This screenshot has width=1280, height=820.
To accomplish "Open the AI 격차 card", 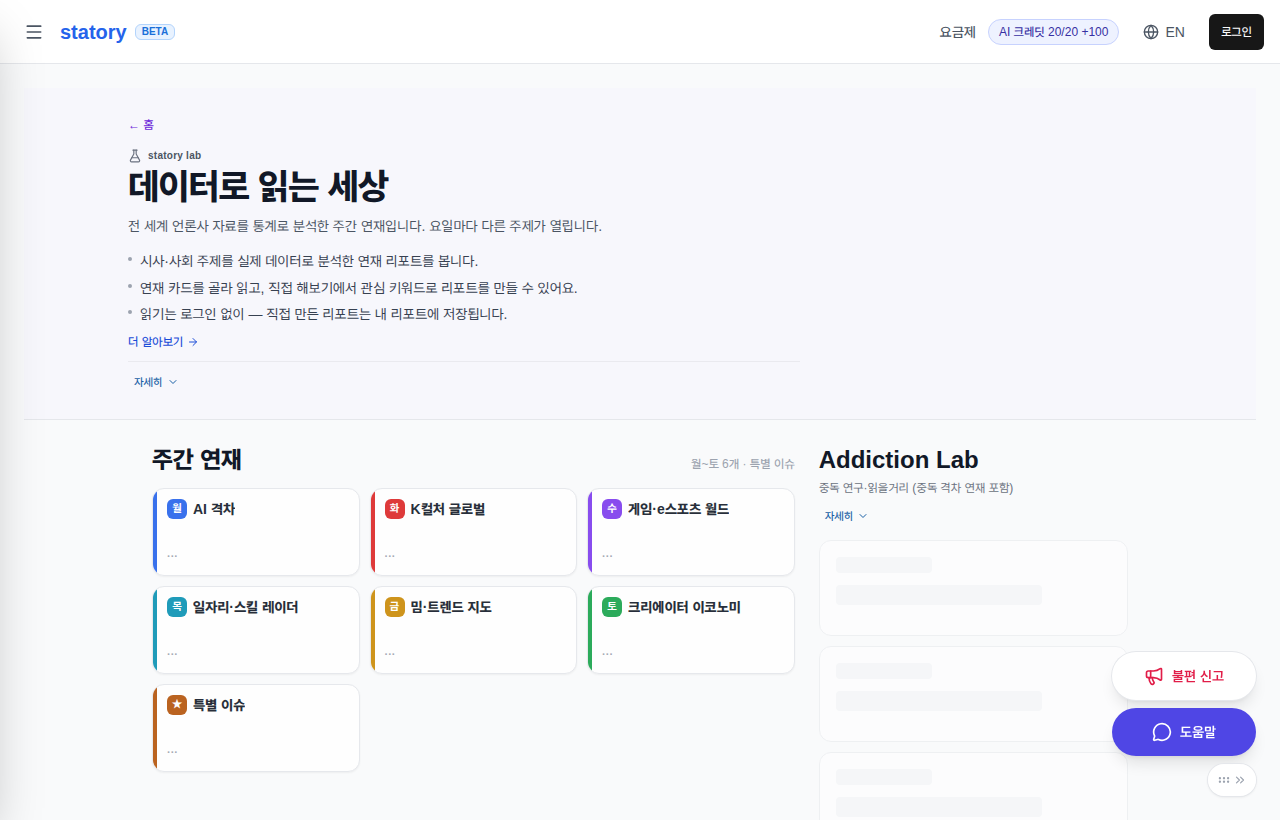I will (x=256, y=532).
